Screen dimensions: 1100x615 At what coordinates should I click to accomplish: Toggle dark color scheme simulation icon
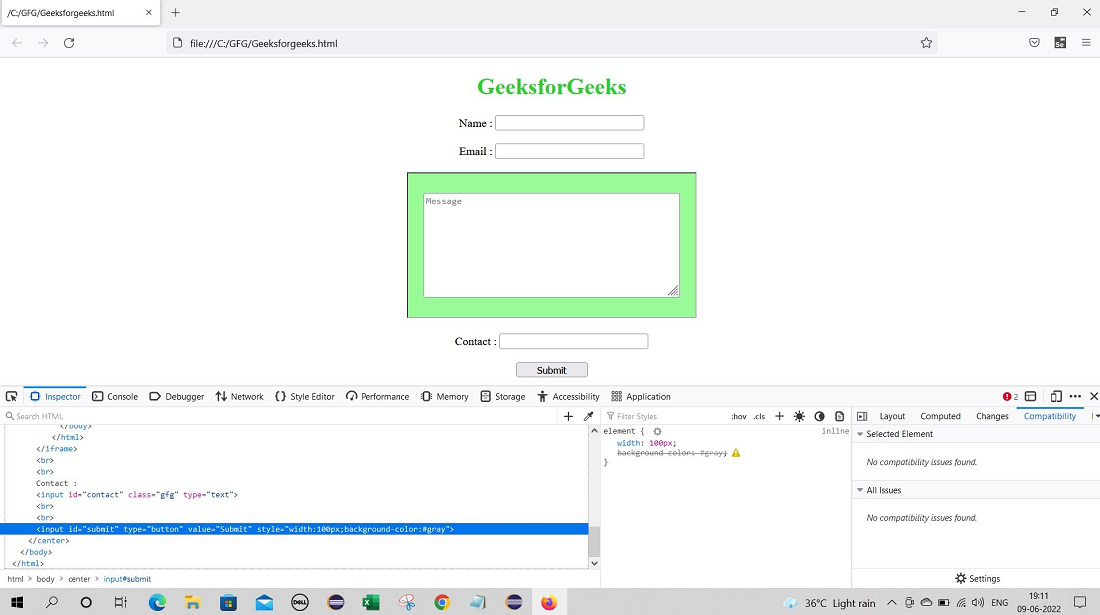(x=819, y=416)
